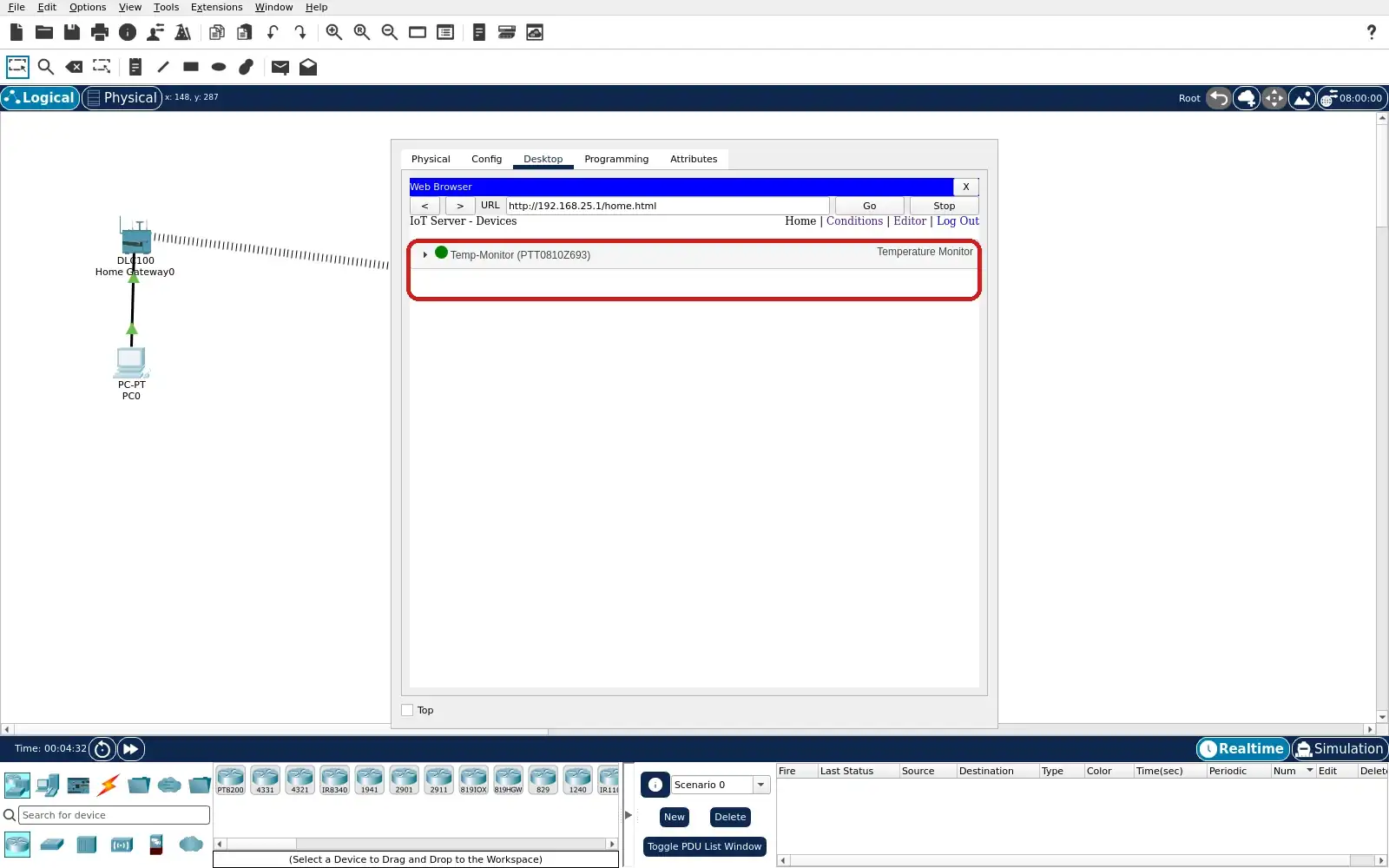This screenshot has width=1389, height=868.
Task: Select the Connections lightning bolt category
Action: [x=109, y=786]
